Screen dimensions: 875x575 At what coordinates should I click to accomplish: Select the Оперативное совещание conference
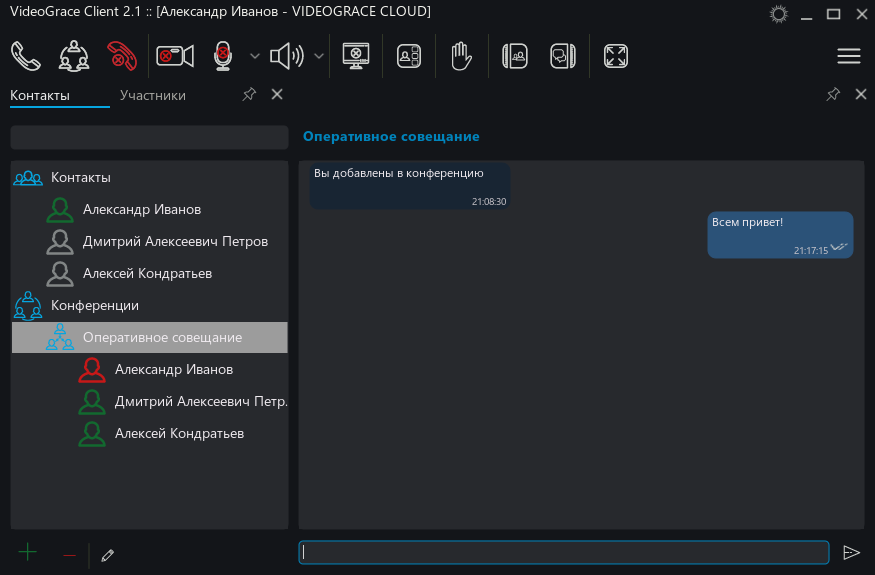point(150,337)
